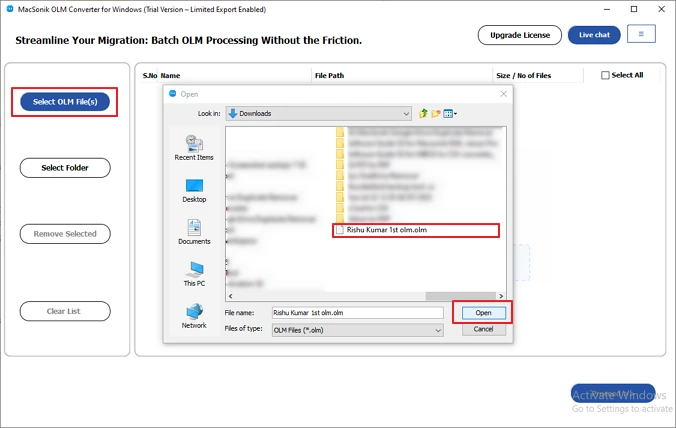Open Recent Items in the sidebar
Viewport: 676px width, 428px height.
pos(194,148)
